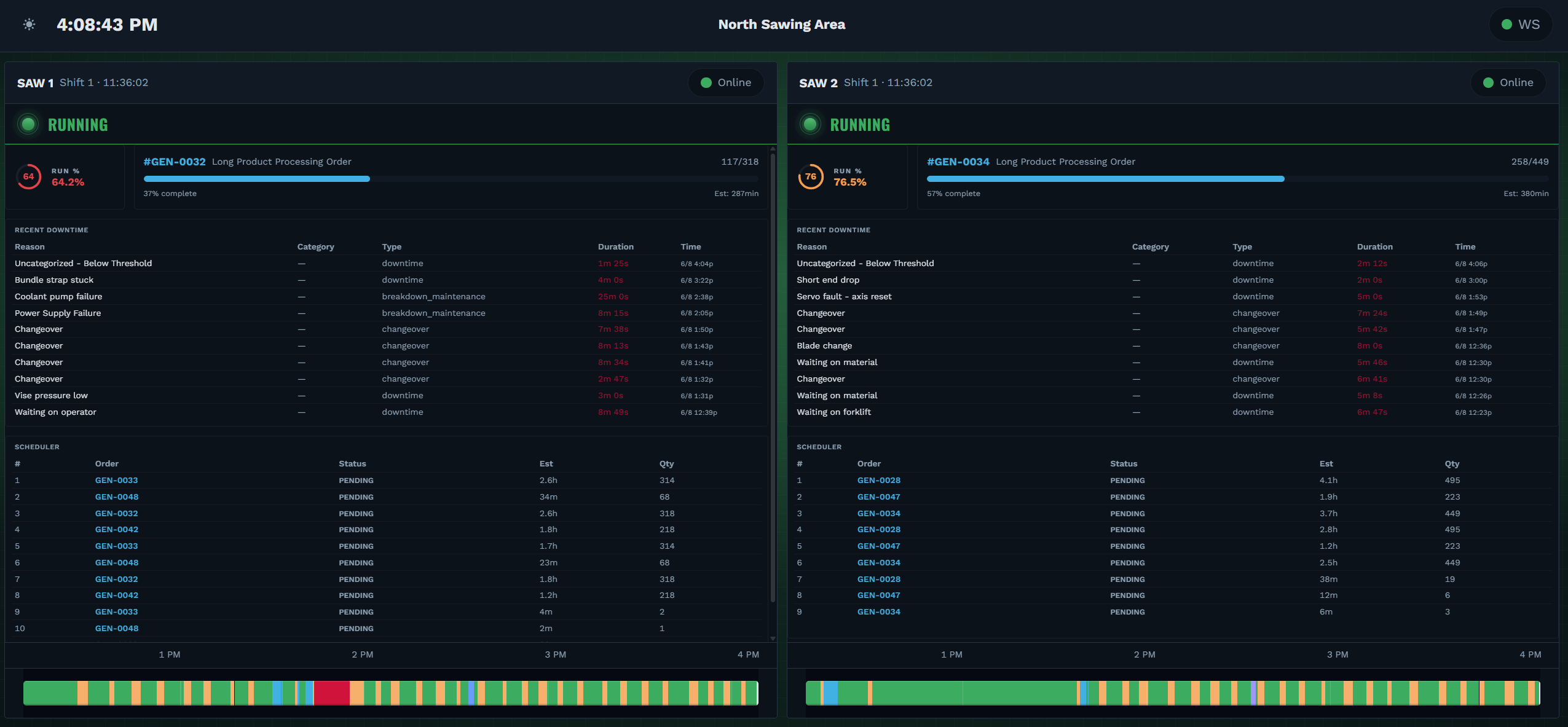This screenshot has height=727, width=1568.
Task: Click the Saw 1 'Duration' column header in Recent Downtime
Action: point(616,247)
